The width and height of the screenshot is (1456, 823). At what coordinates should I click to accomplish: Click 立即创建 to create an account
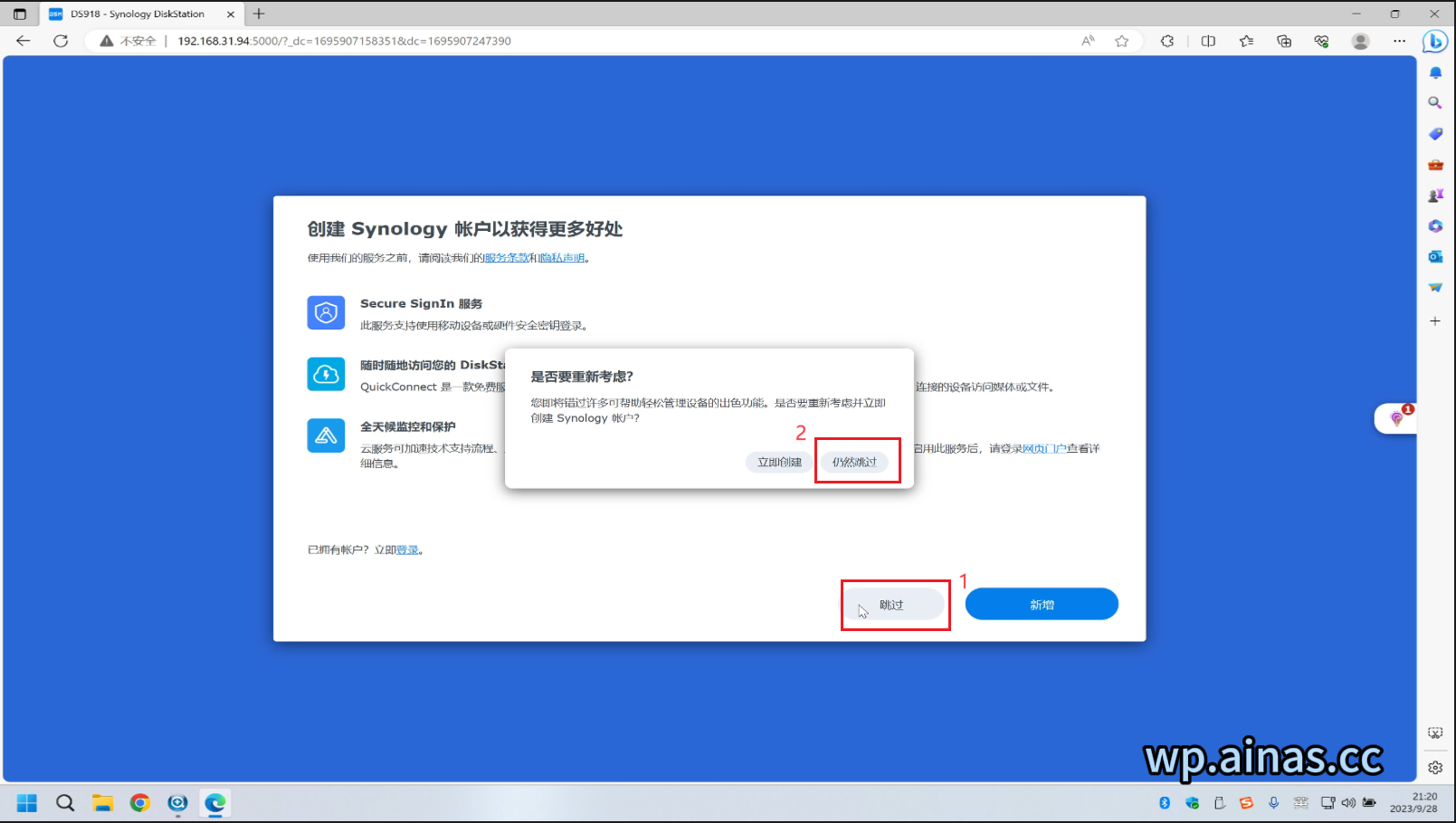point(778,462)
